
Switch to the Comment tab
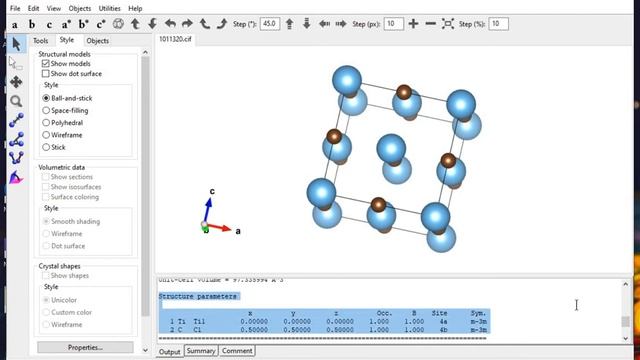pyautogui.click(x=237, y=351)
